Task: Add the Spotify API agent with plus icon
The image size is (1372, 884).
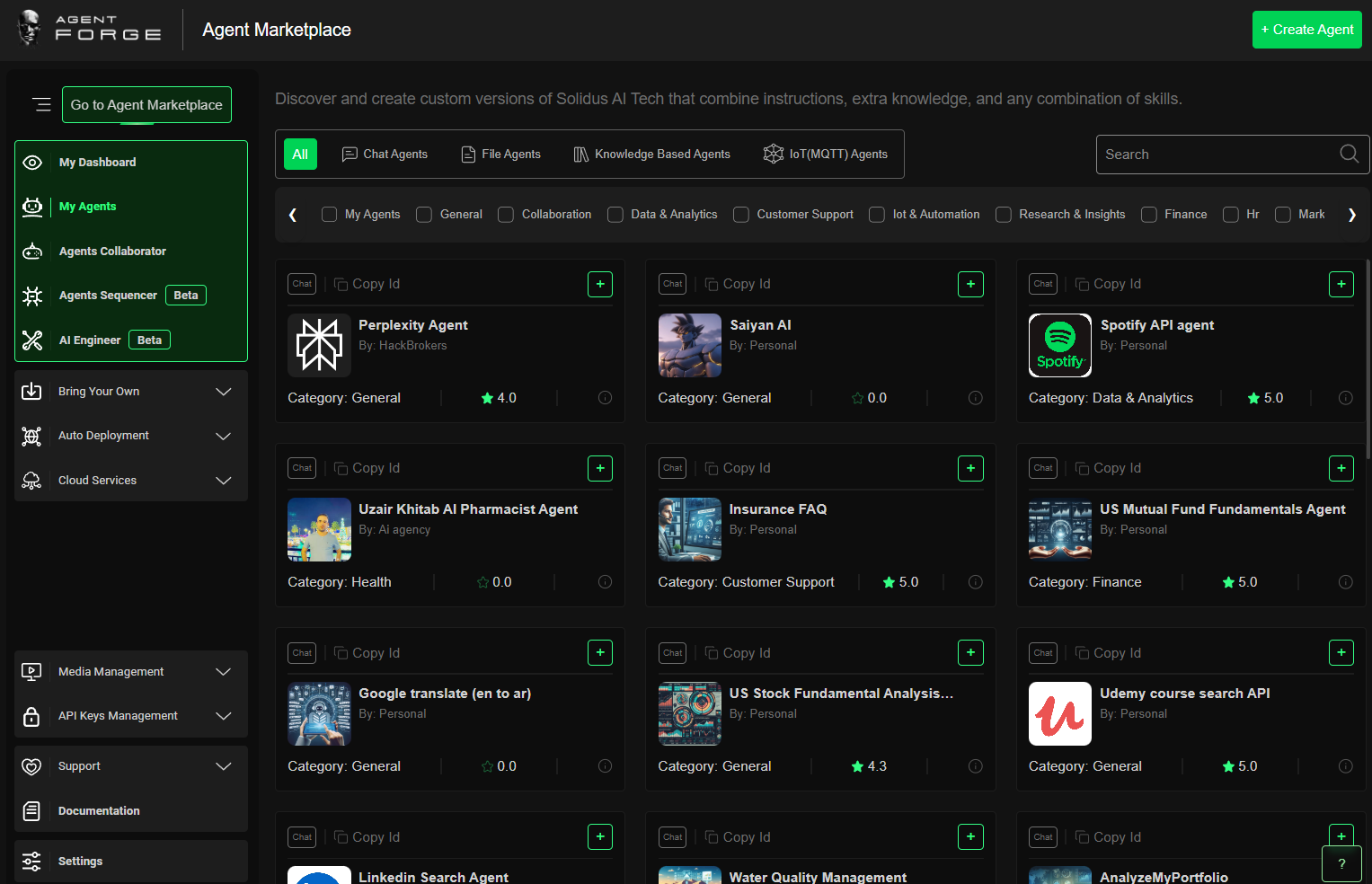Action: pyautogui.click(x=1341, y=284)
